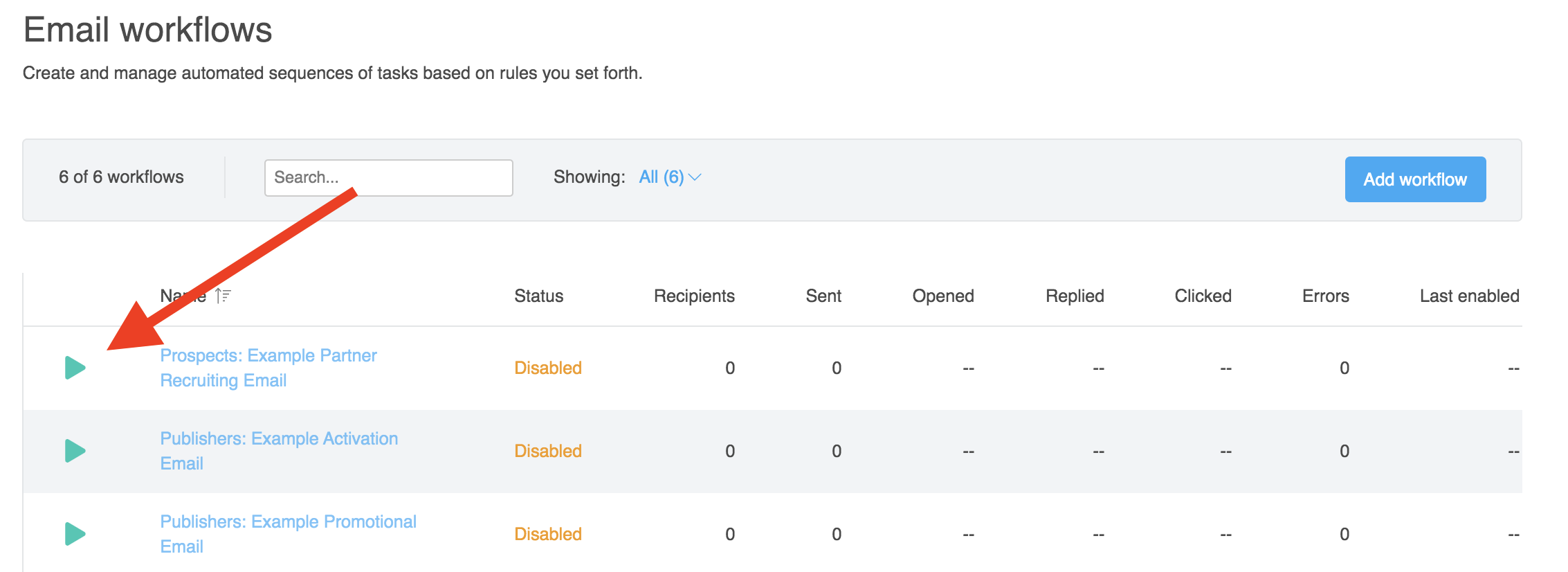Click the Opened column header
Screen dimensions: 1568x572
943,296
